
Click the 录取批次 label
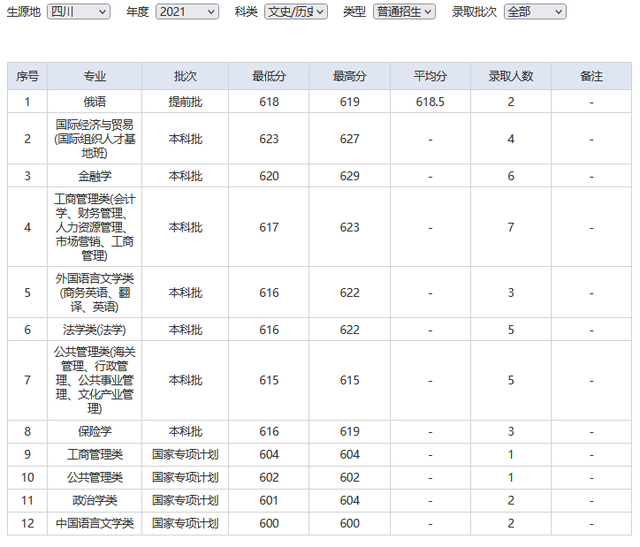[x=474, y=12]
